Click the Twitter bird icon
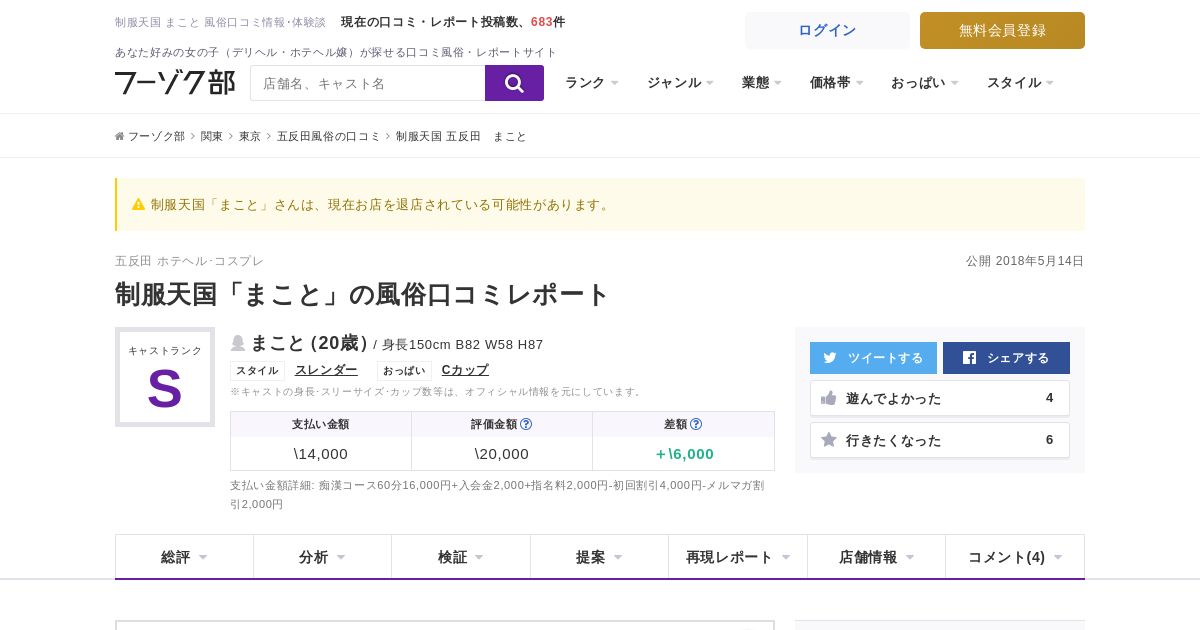The image size is (1200, 630). pos(830,358)
